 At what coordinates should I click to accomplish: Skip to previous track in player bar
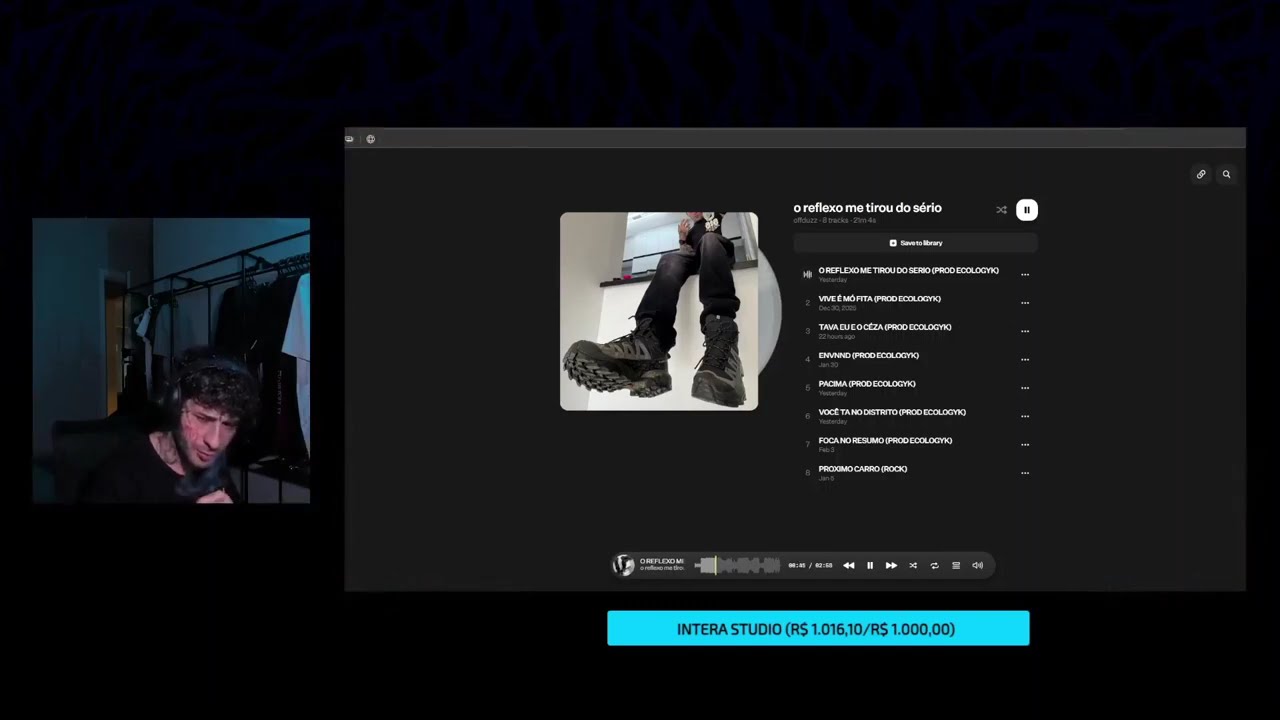848,565
